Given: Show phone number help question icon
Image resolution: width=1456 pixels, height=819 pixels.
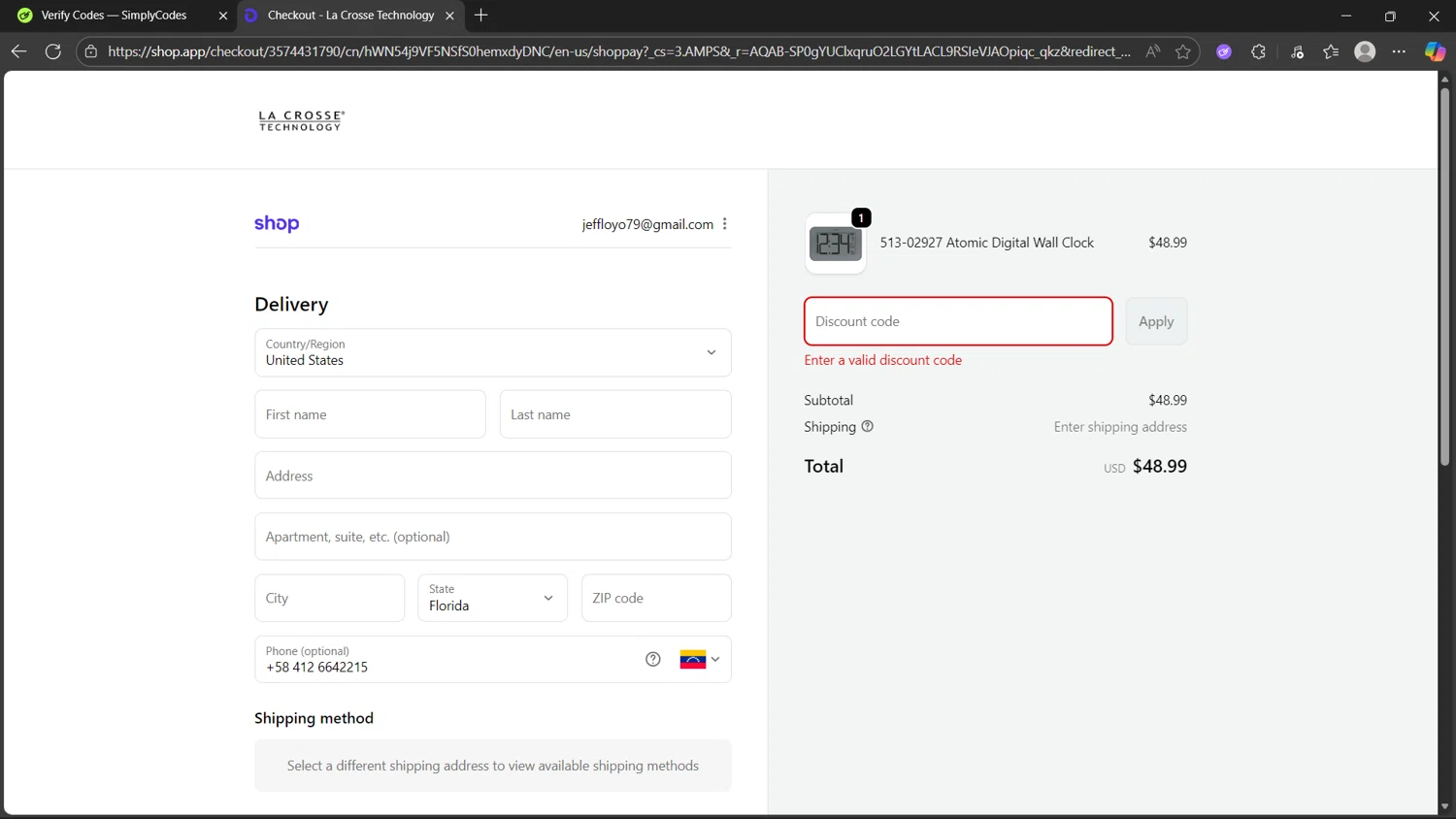Looking at the screenshot, I should 653,660.
